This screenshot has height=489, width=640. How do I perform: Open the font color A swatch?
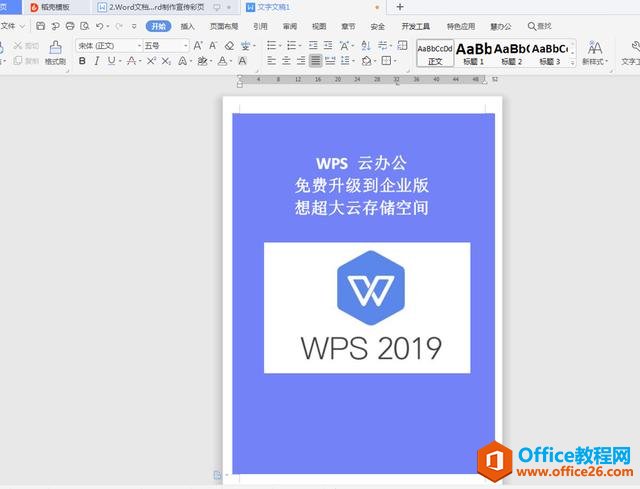point(222,61)
